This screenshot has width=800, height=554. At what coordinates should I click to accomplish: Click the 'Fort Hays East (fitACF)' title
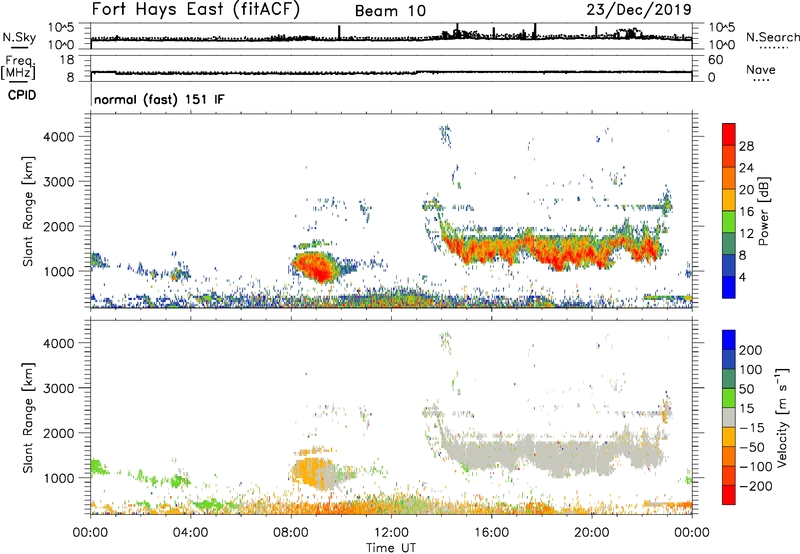point(196,10)
